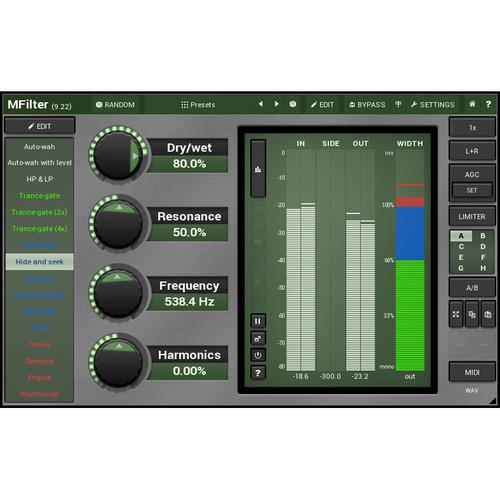Select preset slot C
The image size is (500, 500).
[x=461, y=247]
